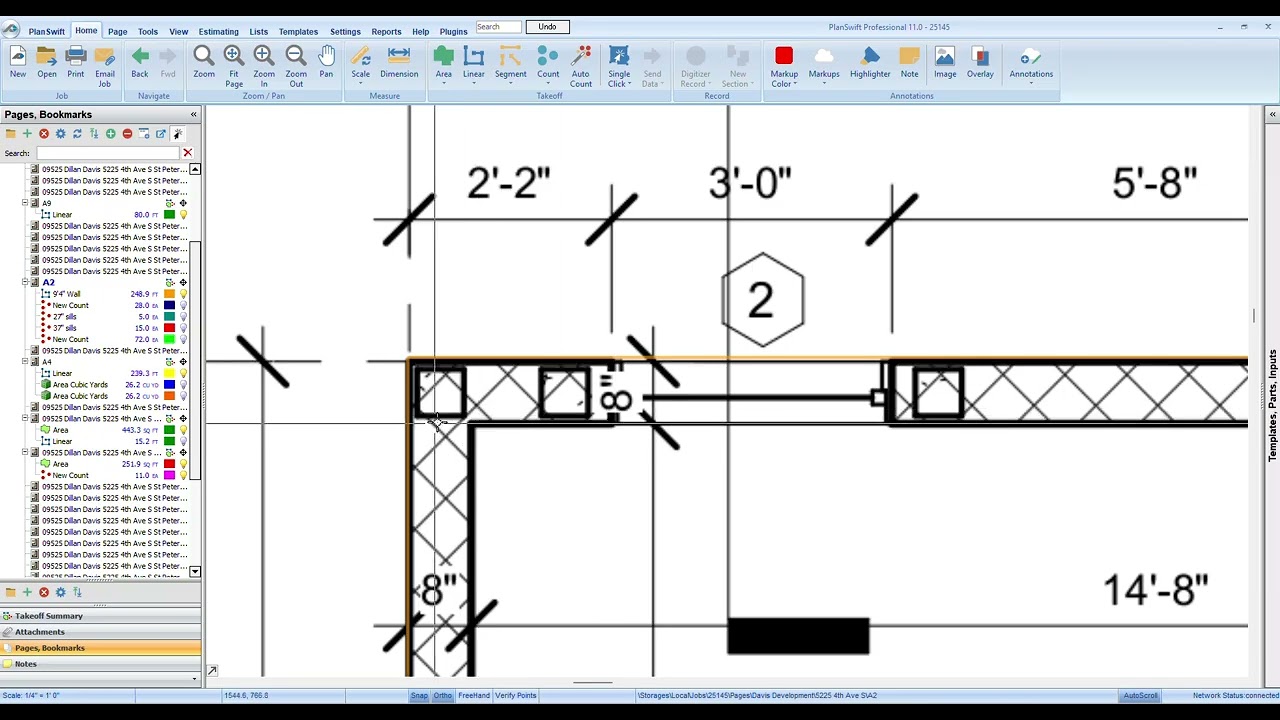Switch to the Estimating tab
This screenshot has height=720, width=1280.
(218, 32)
